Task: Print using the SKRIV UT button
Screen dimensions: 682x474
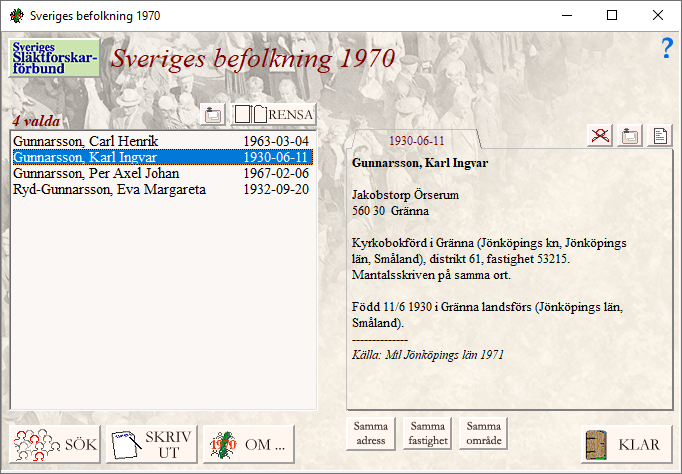Action: [x=151, y=444]
